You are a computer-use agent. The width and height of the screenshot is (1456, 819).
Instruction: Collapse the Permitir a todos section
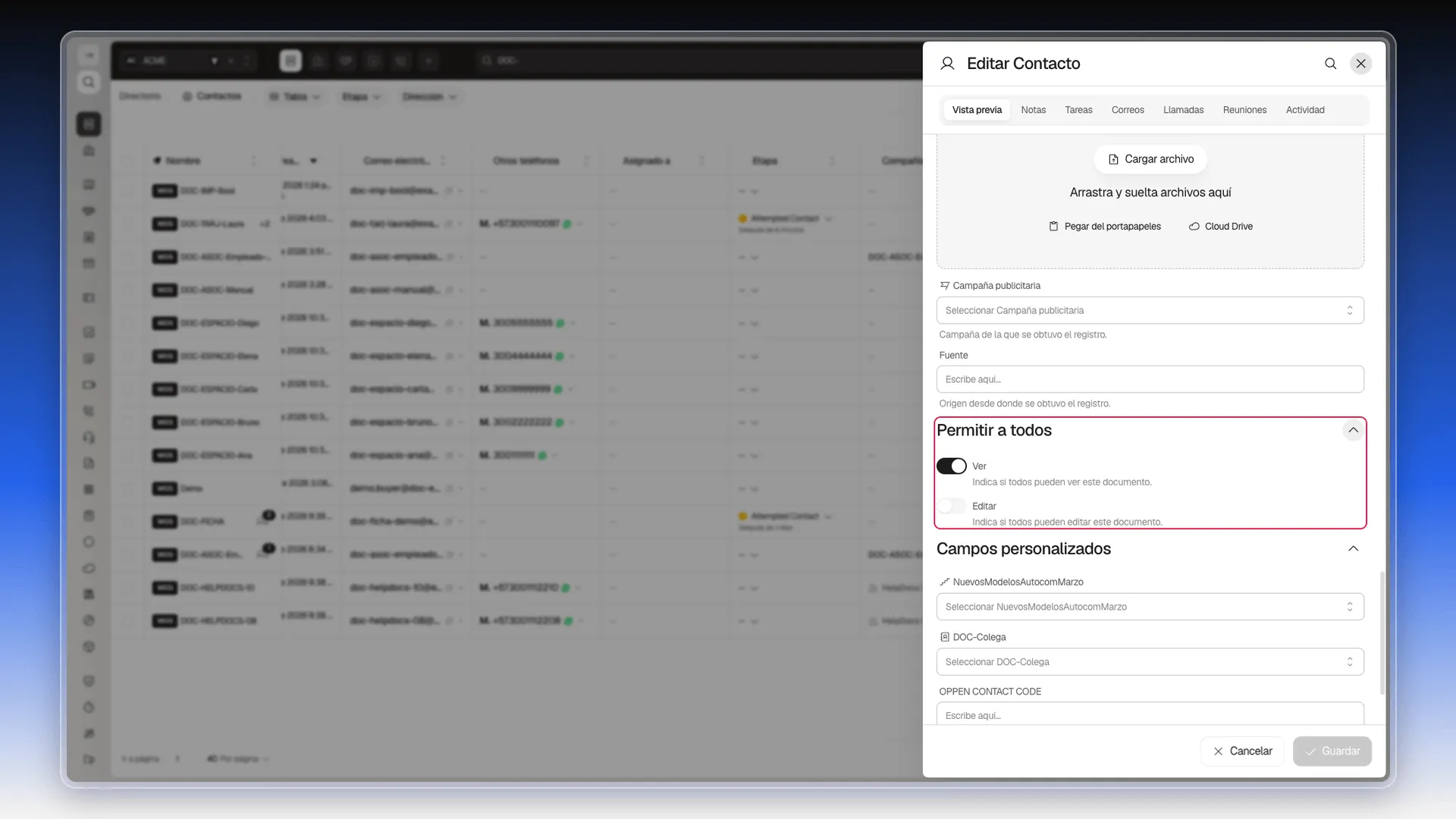pyautogui.click(x=1353, y=431)
